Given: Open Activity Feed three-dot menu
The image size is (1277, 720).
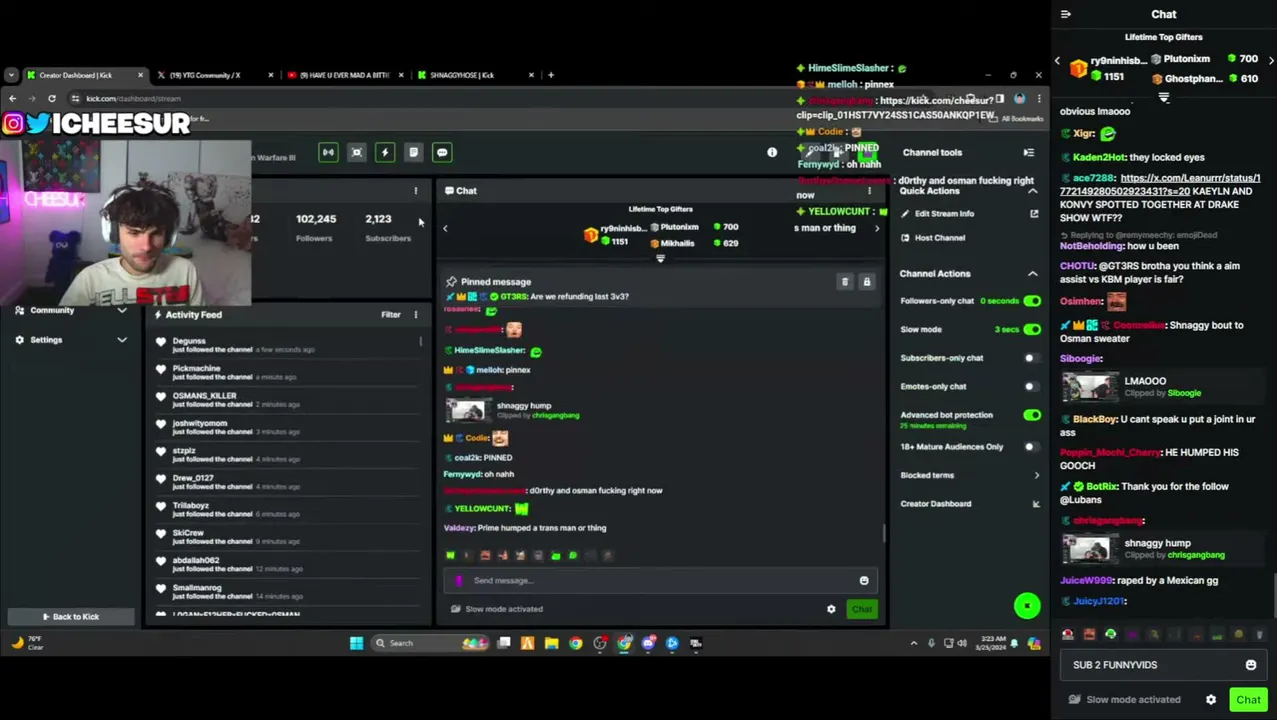Looking at the screenshot, I should pos(416,314).
